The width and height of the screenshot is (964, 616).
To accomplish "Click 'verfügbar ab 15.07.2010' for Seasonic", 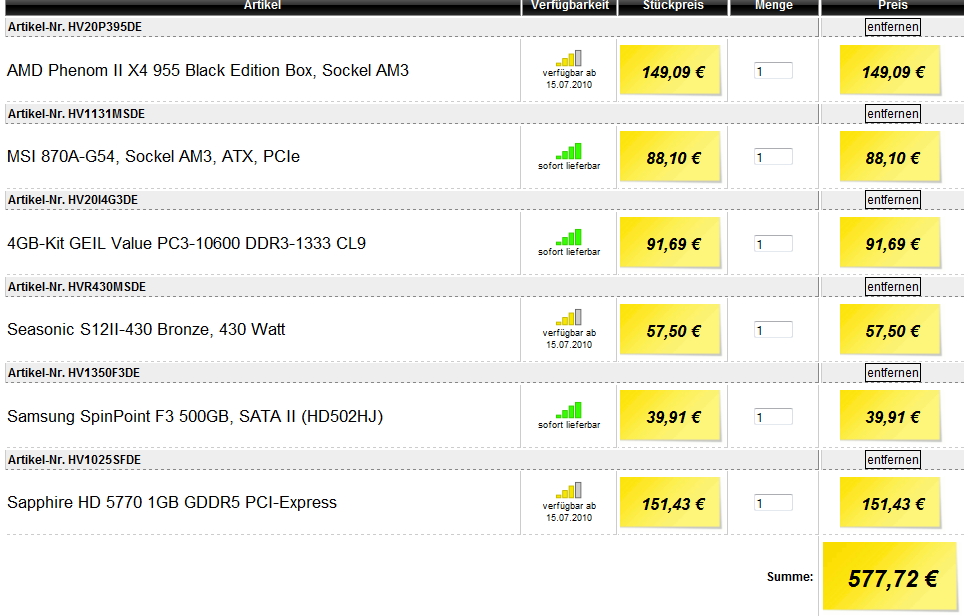I will click(x=569, y=339).
